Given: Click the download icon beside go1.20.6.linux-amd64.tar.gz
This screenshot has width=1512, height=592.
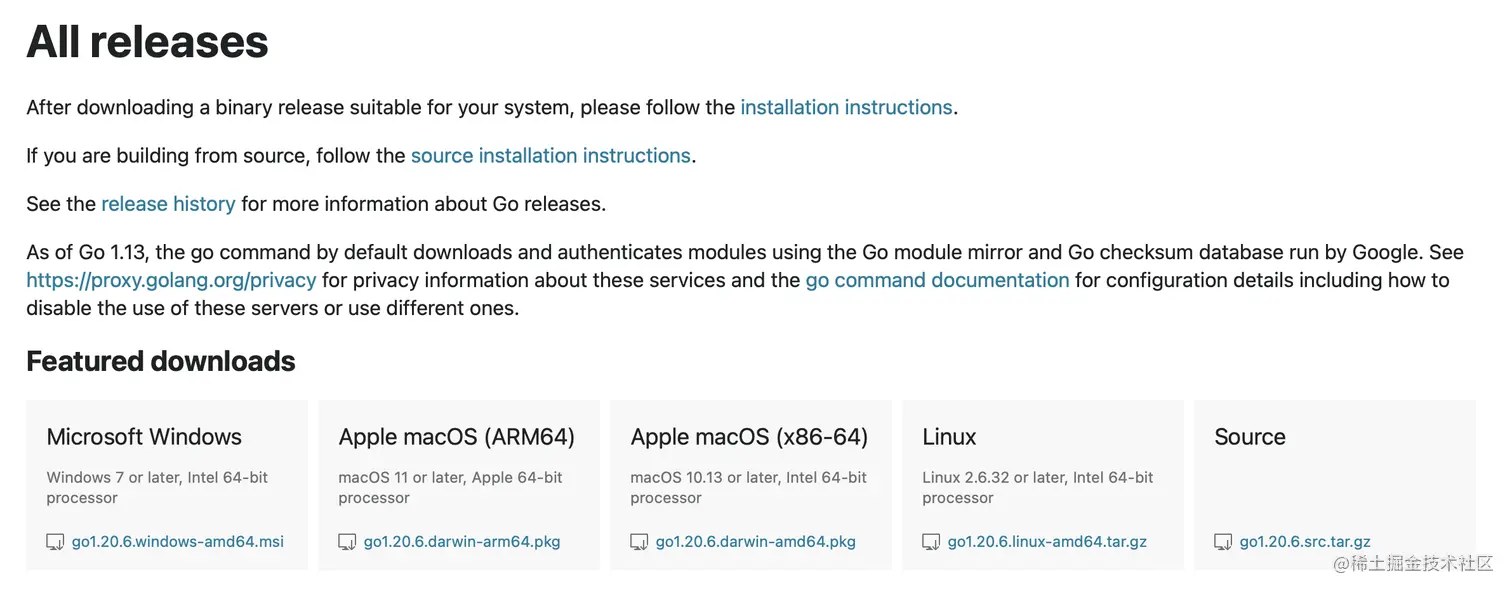Looking at the screenshot, I should 931,542.
